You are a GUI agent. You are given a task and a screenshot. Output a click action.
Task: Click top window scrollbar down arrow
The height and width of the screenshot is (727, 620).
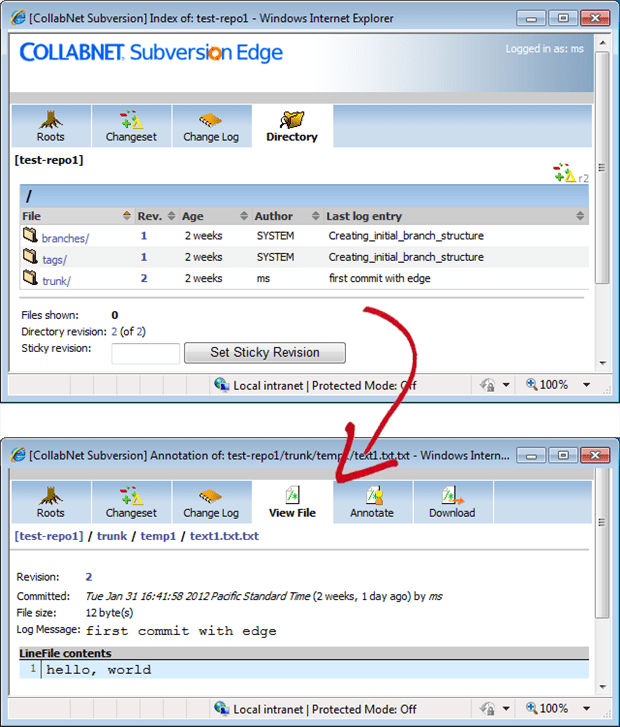pyautogui.click(x=602, y=363)
